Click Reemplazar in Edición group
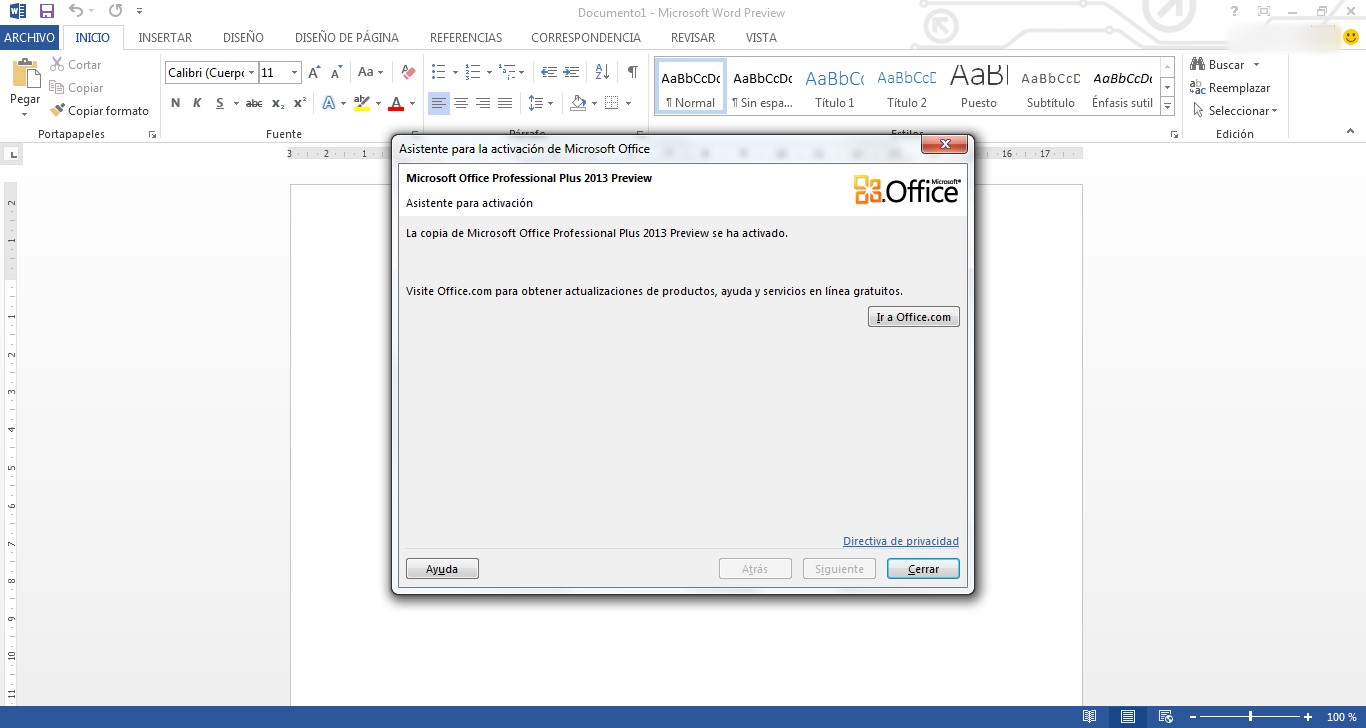The image size is (1366, 728). pyautogui.click(x=1230, y=88)
